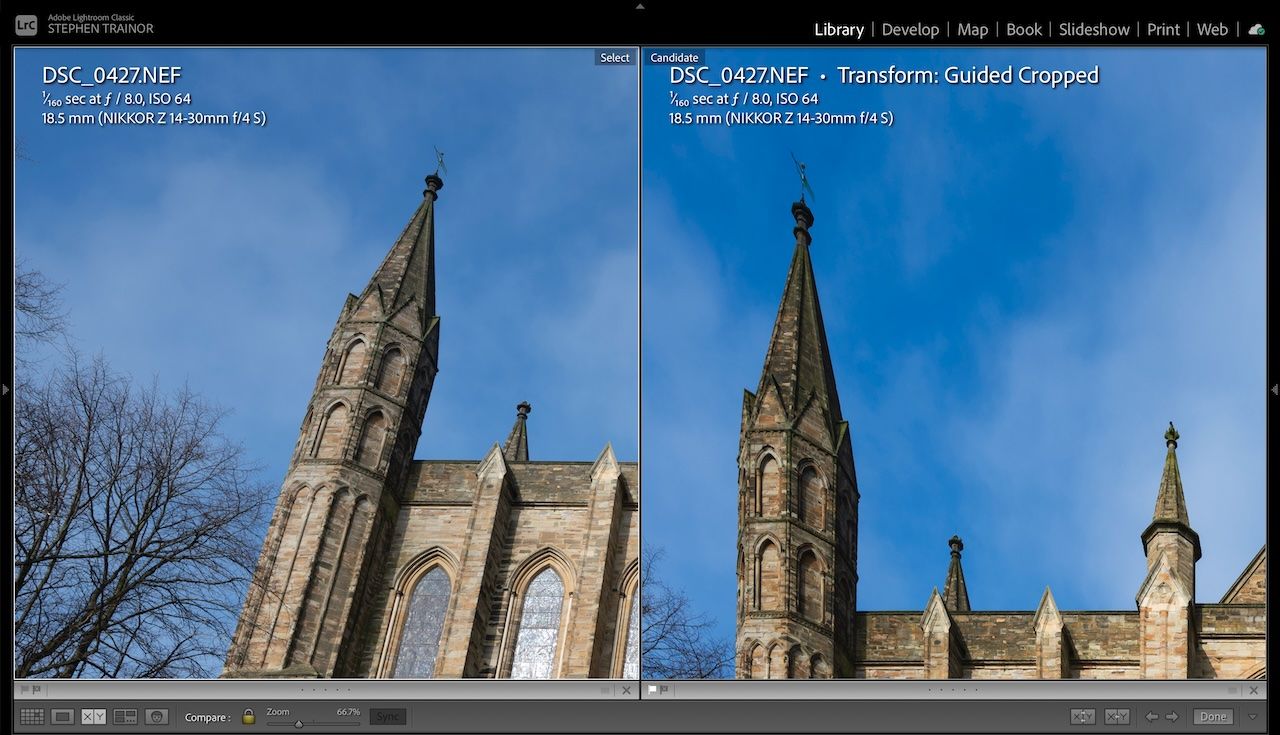Screen dimensions: 1280x735
Task: Open the Slideshow module
Action: point(1094,29)
